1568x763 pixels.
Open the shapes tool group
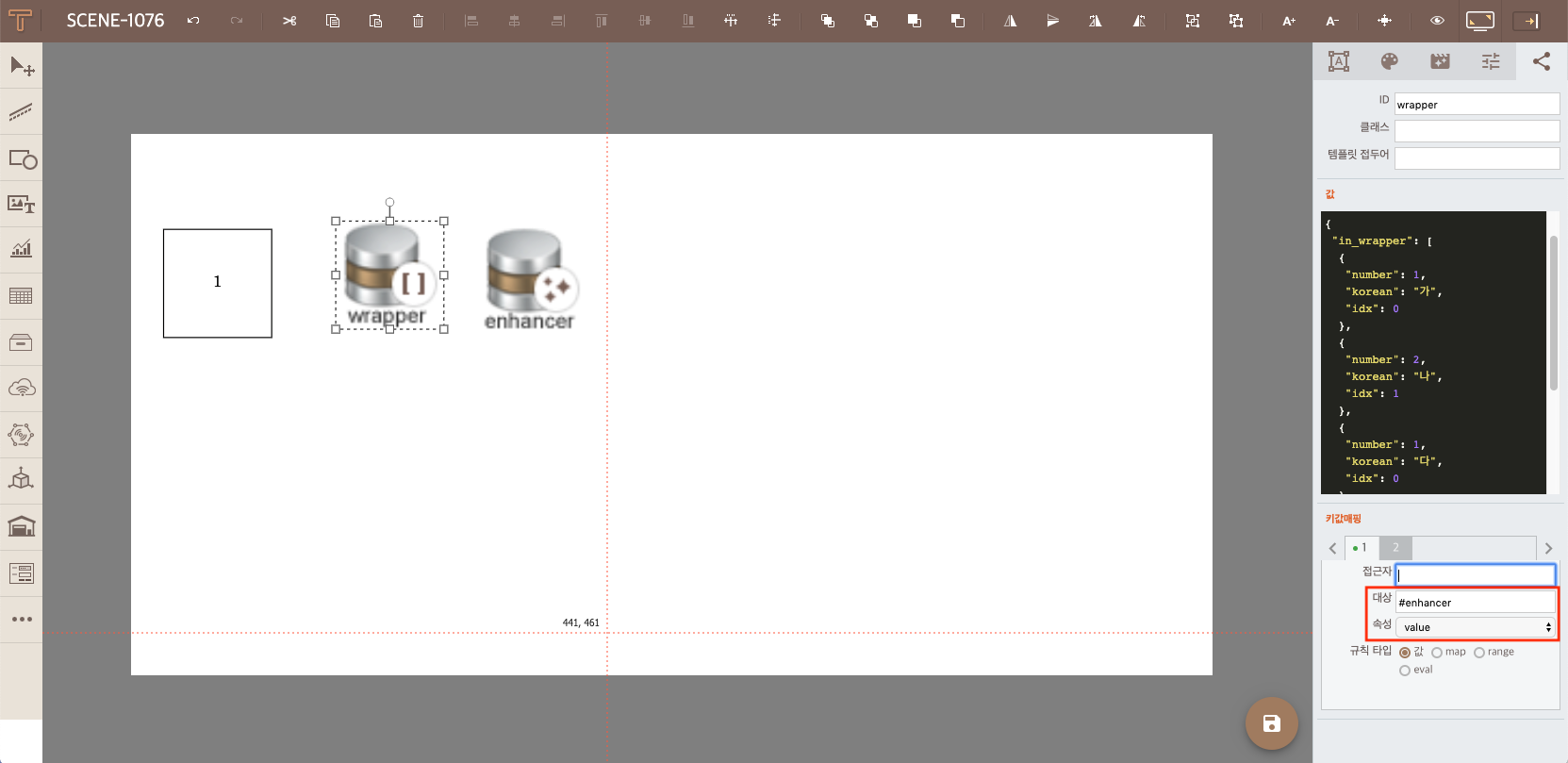pyautogui.click(x=22, y=158)
